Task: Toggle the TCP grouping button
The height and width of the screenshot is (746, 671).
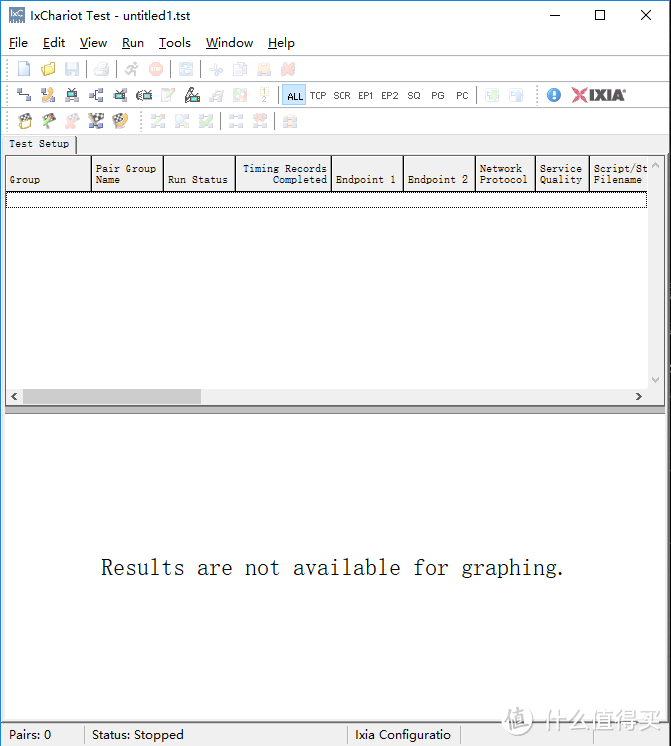Action: click(318, 96)
